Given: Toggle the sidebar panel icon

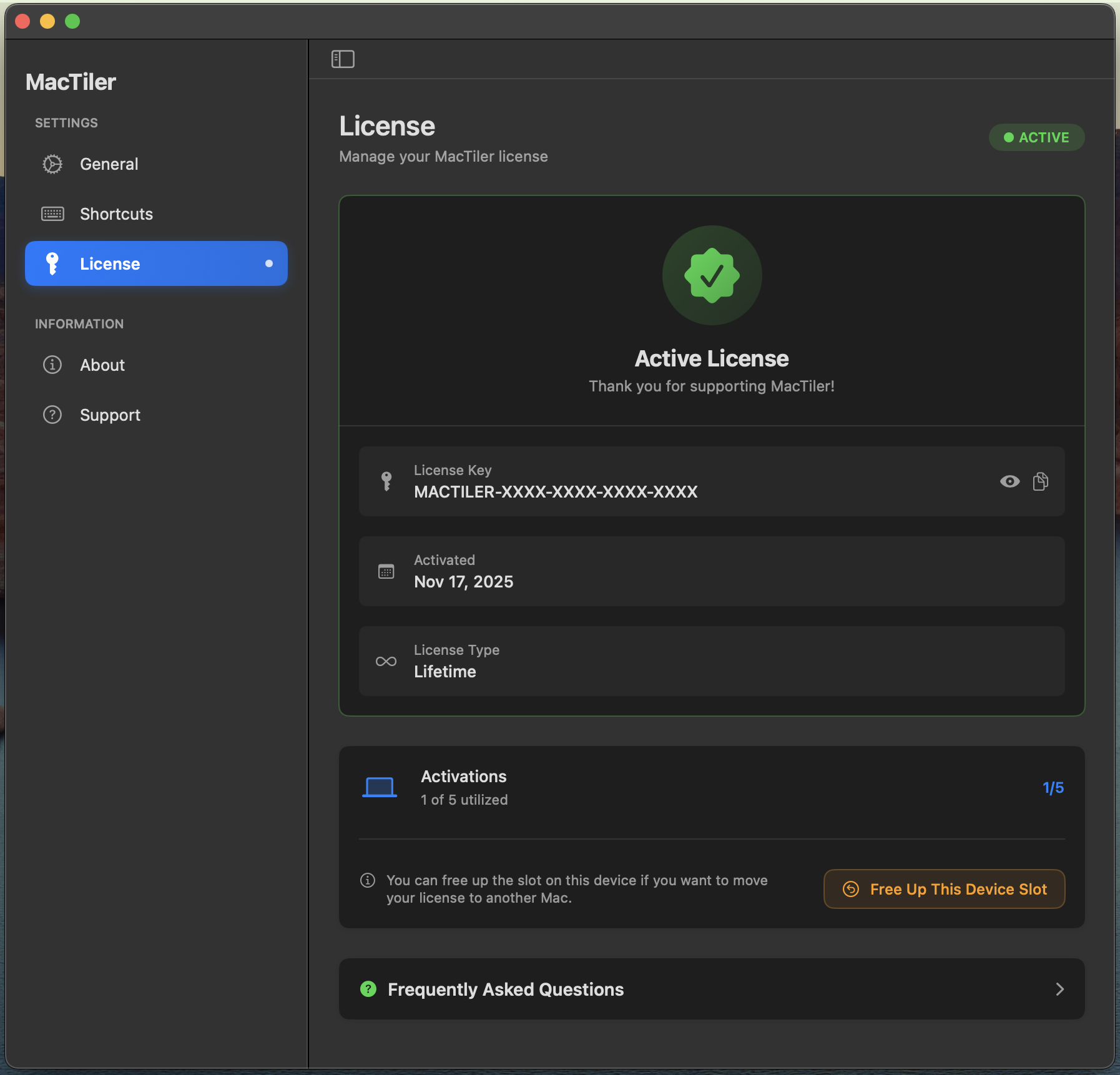Looking at the screenshot, I should (x=343, y=59).
